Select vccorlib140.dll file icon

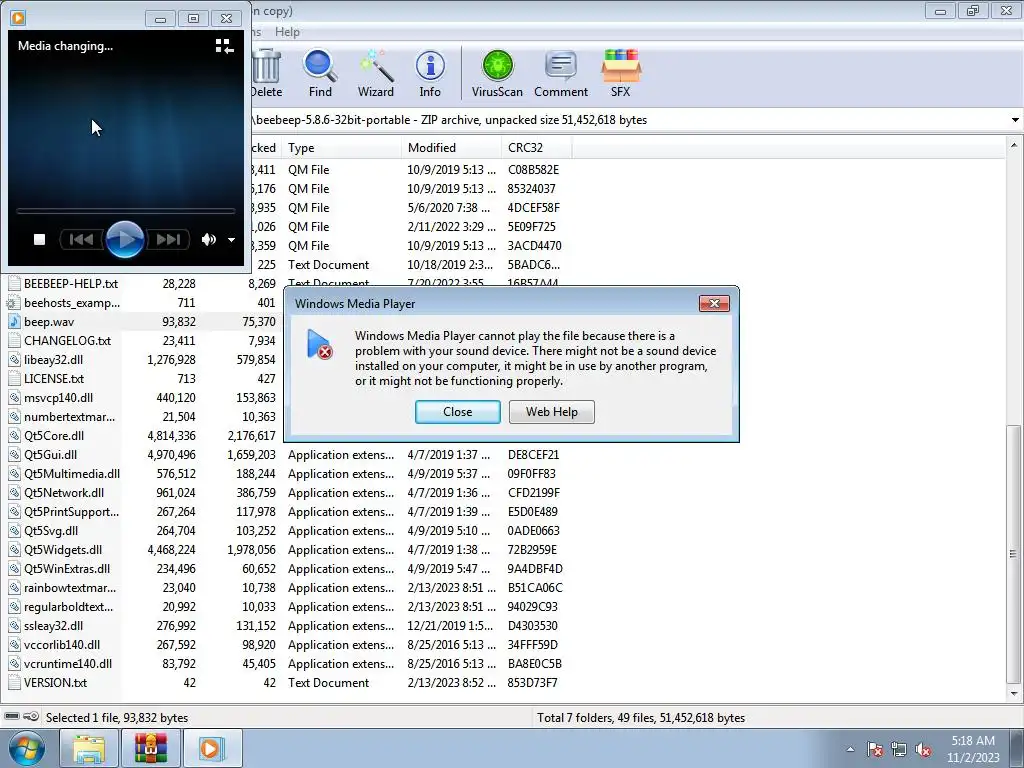point(14,645)
